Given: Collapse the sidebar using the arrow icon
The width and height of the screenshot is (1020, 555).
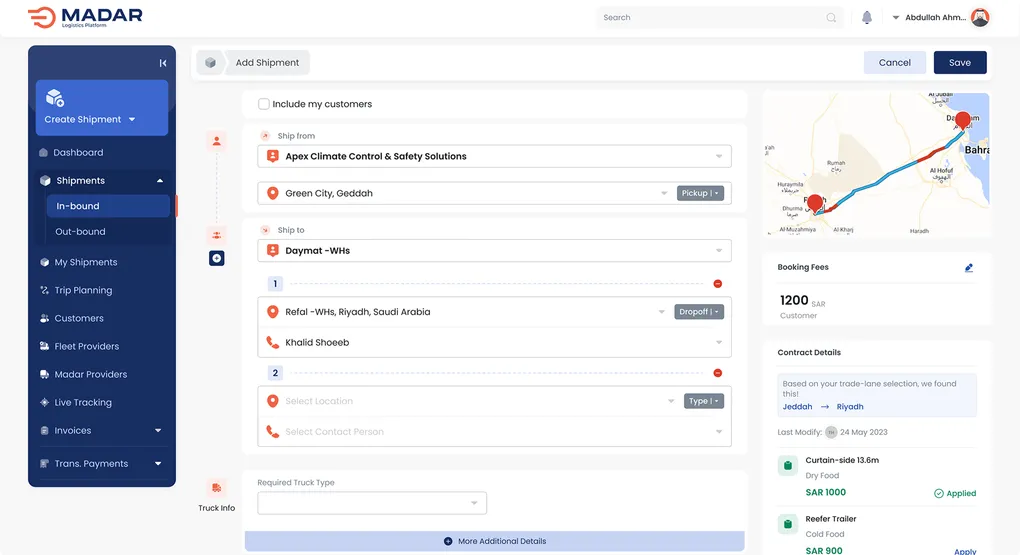Looking at the screenshot, I should coord(163,63).
